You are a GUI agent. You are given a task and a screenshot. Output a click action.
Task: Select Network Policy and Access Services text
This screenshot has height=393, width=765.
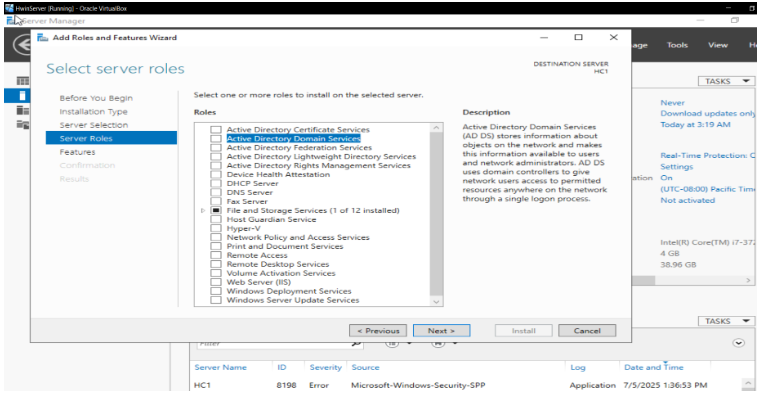point(298,237)
